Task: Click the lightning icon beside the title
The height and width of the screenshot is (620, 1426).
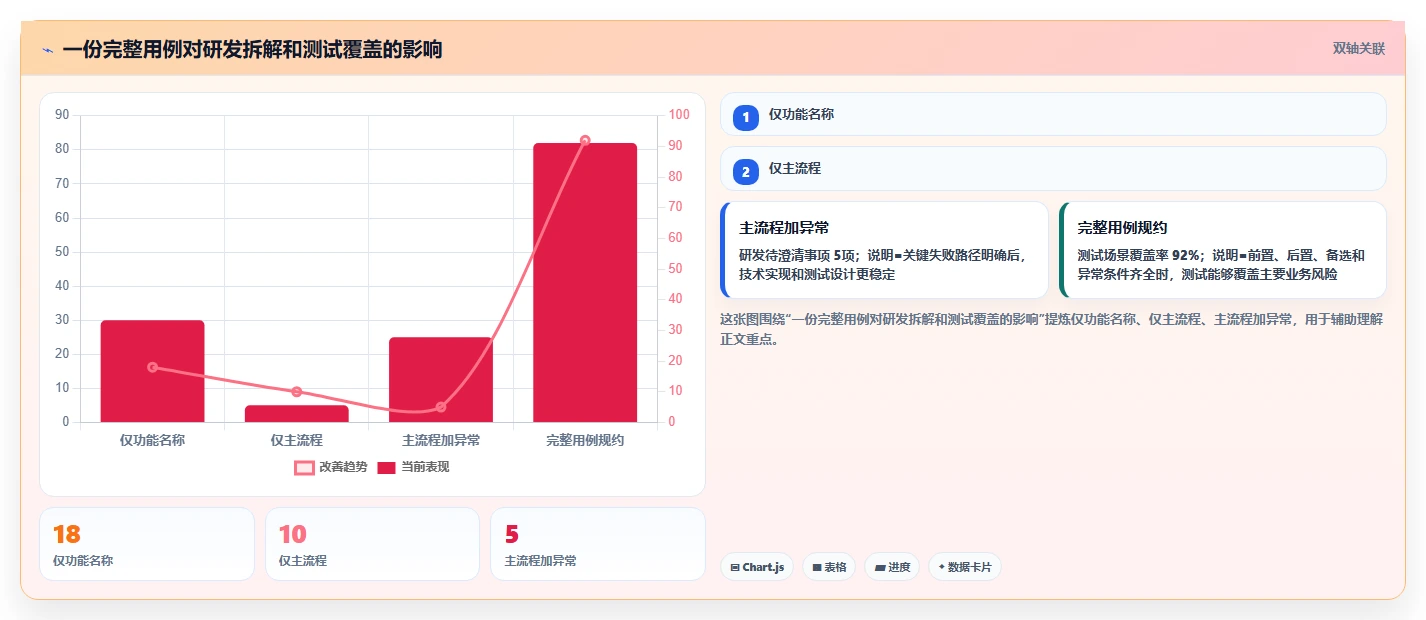Action: tap(47, 50)
